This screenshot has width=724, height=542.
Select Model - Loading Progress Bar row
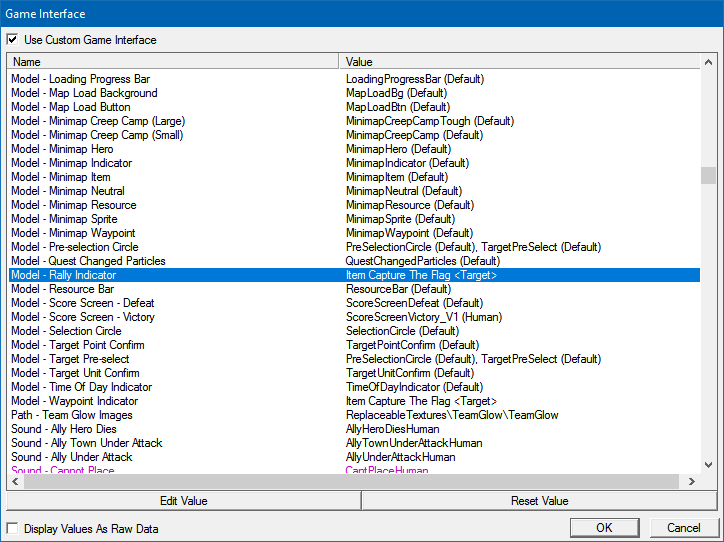click(x=354, y=79)
